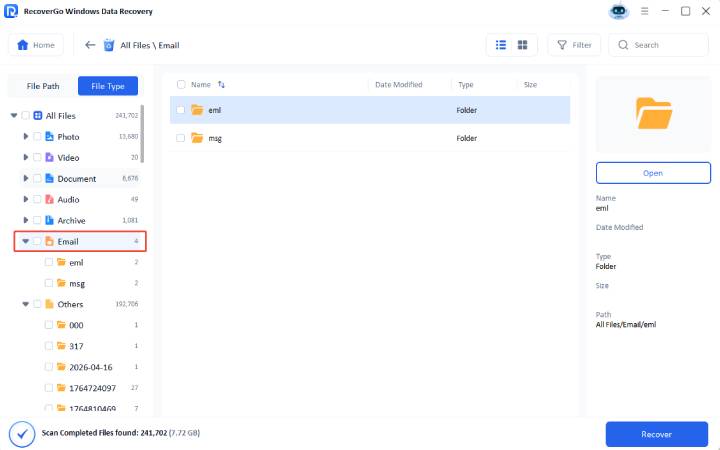Select the 000 folder in tree
This screenshot has height=450, width=720.
(76, 325)
